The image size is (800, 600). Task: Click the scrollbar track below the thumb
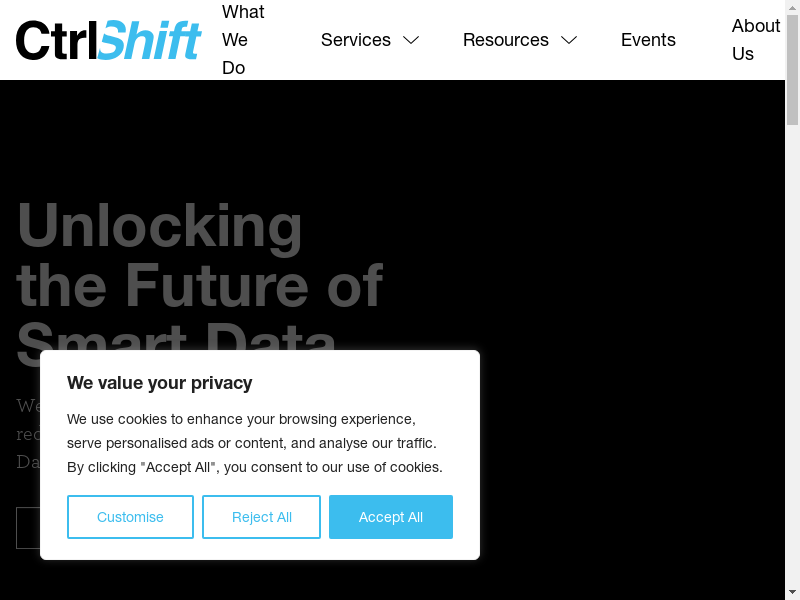(792, 350)
